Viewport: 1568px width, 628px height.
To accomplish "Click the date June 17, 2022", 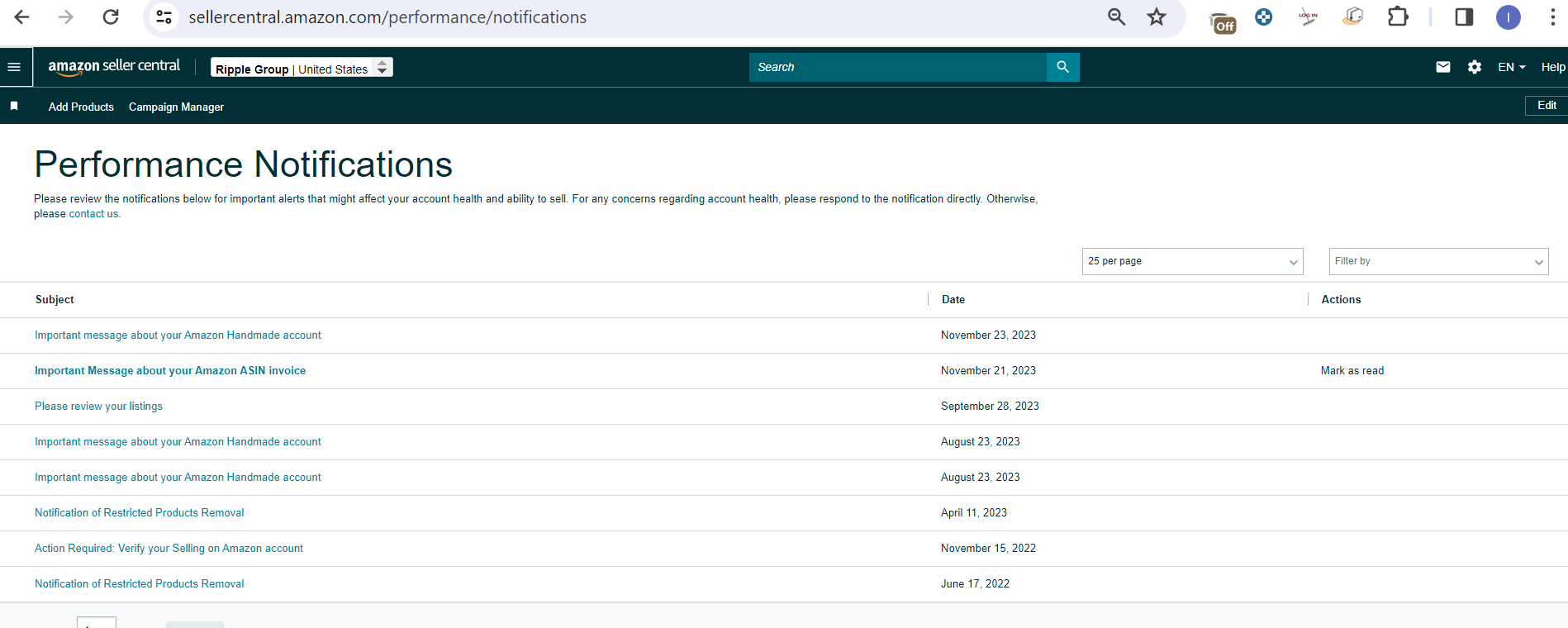I will point(975,584).
